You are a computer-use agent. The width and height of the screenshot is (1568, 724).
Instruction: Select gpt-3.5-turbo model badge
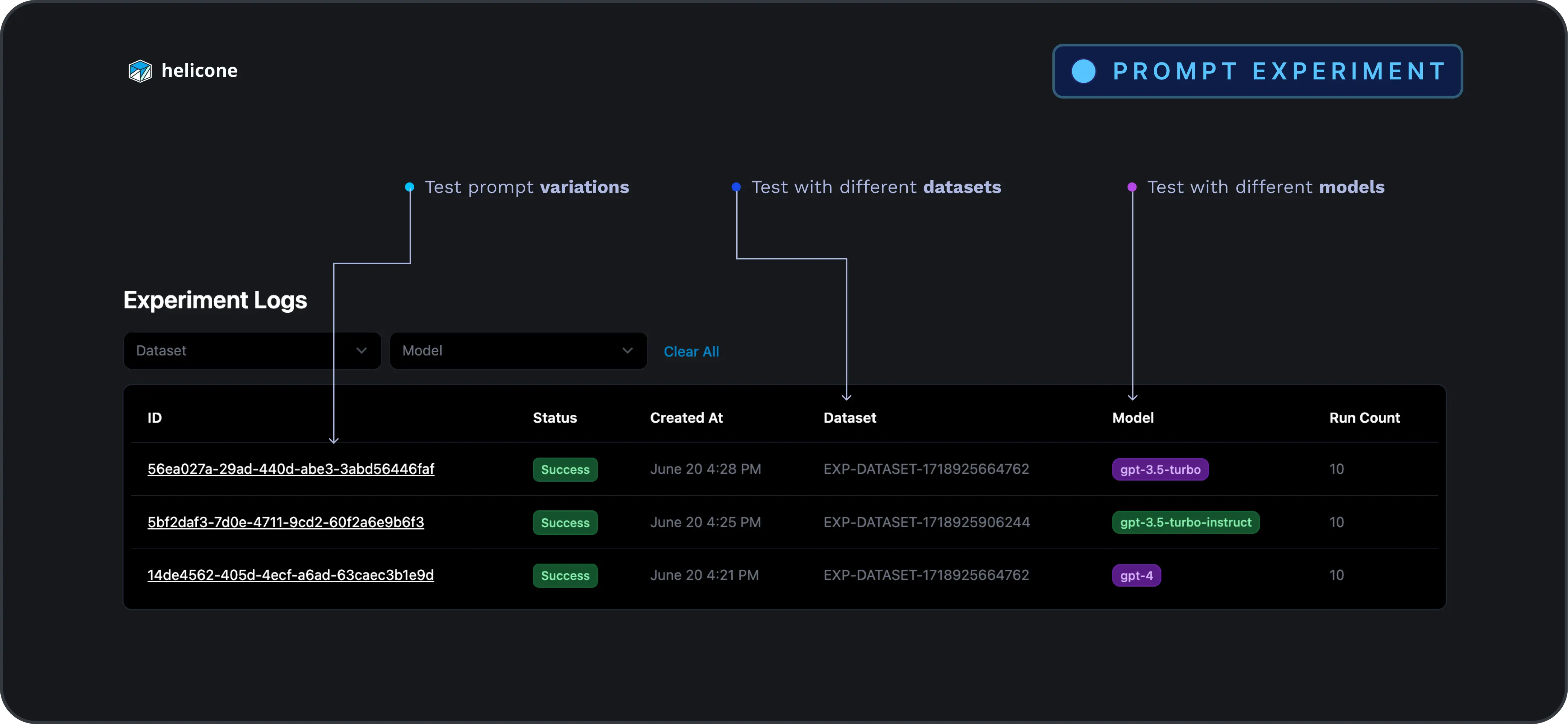pos(1160,468)
